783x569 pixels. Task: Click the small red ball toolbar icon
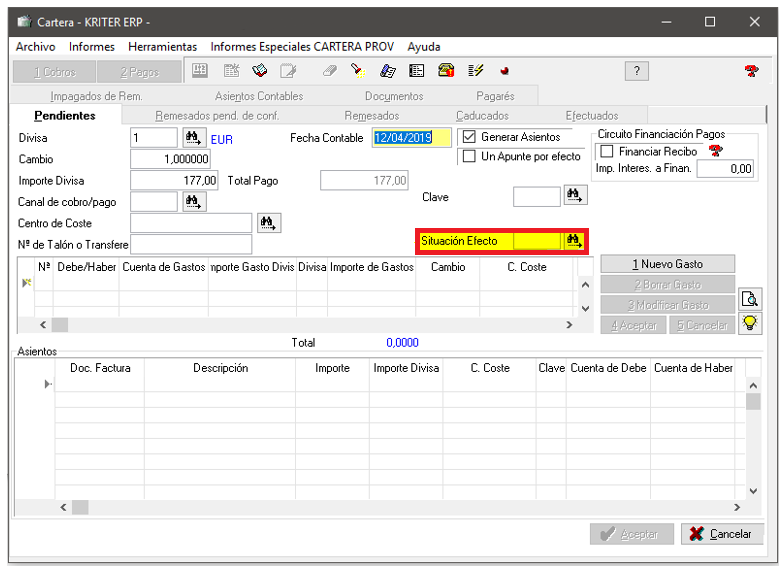pyautogui.click(x=504, y=71)
